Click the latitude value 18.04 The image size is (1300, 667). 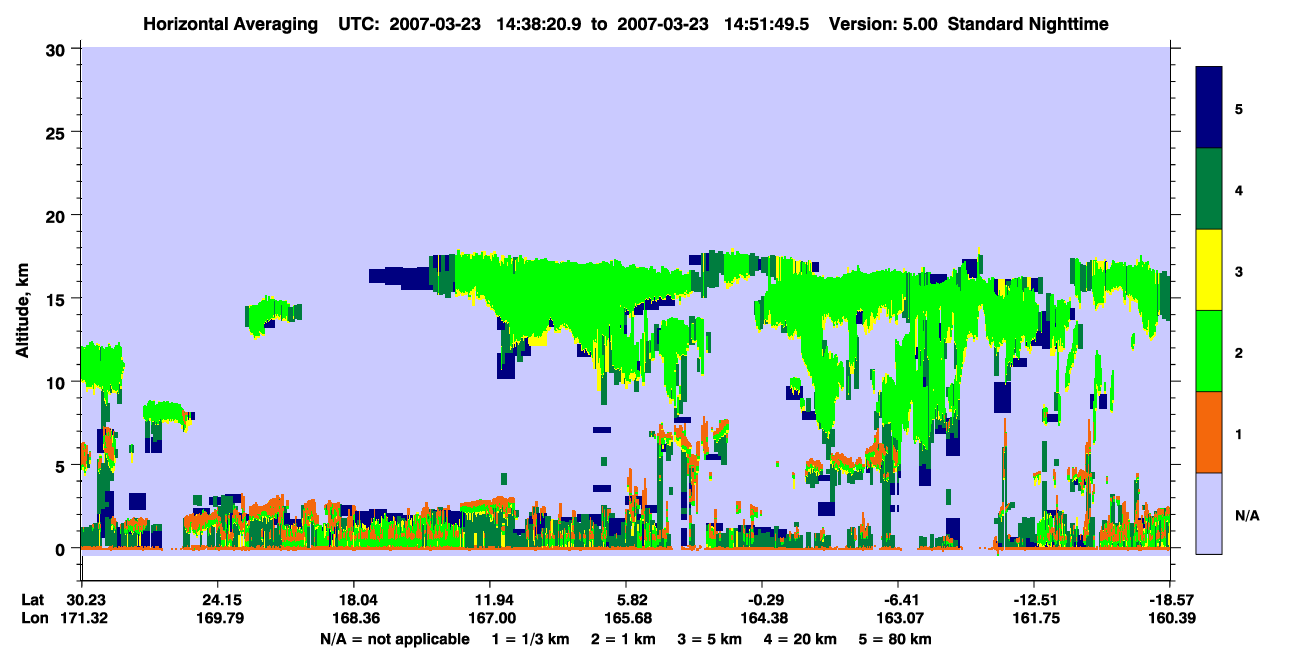[x=353, y=600]
